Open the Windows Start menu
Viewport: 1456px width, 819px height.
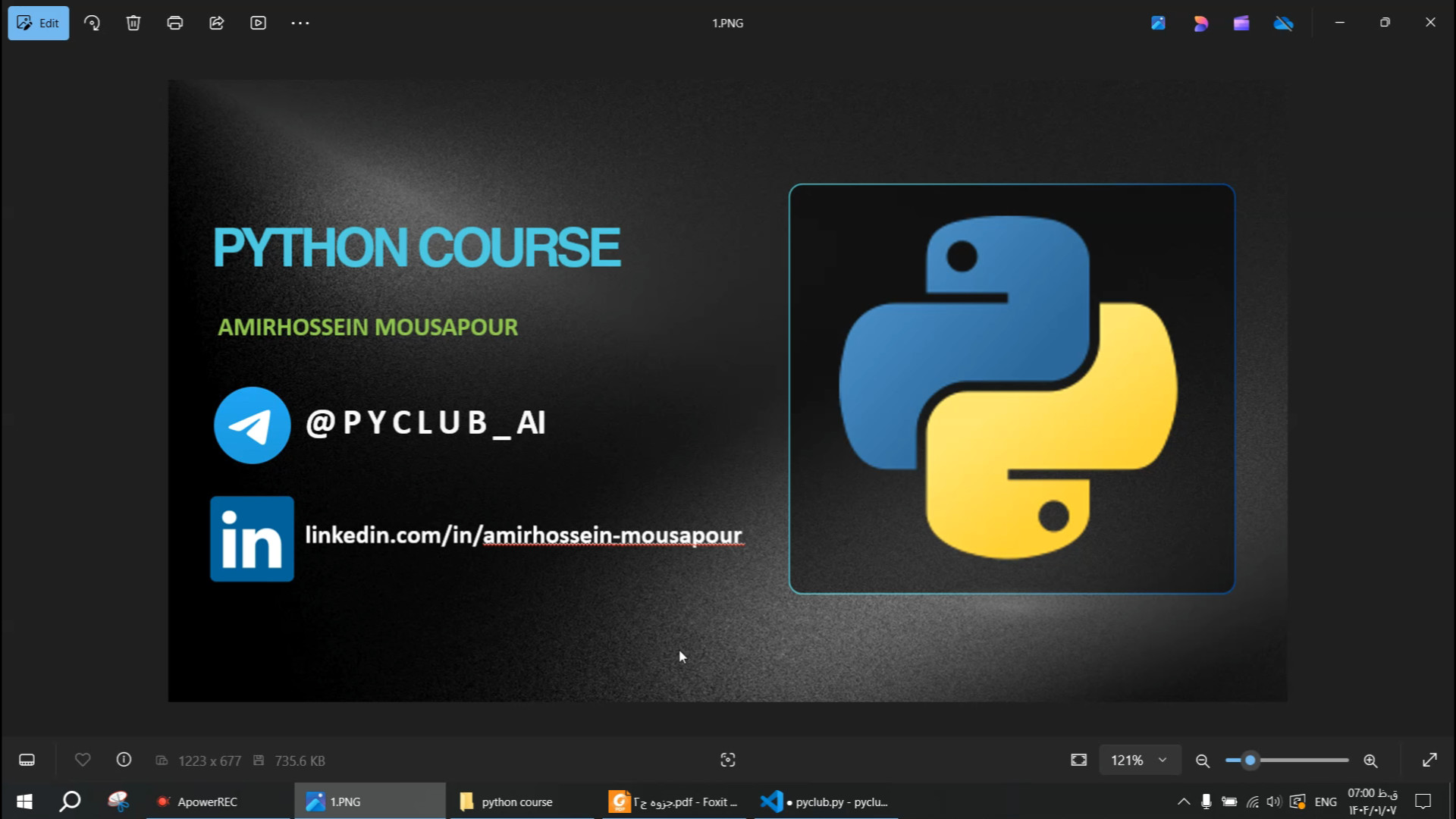coord(24,802)
